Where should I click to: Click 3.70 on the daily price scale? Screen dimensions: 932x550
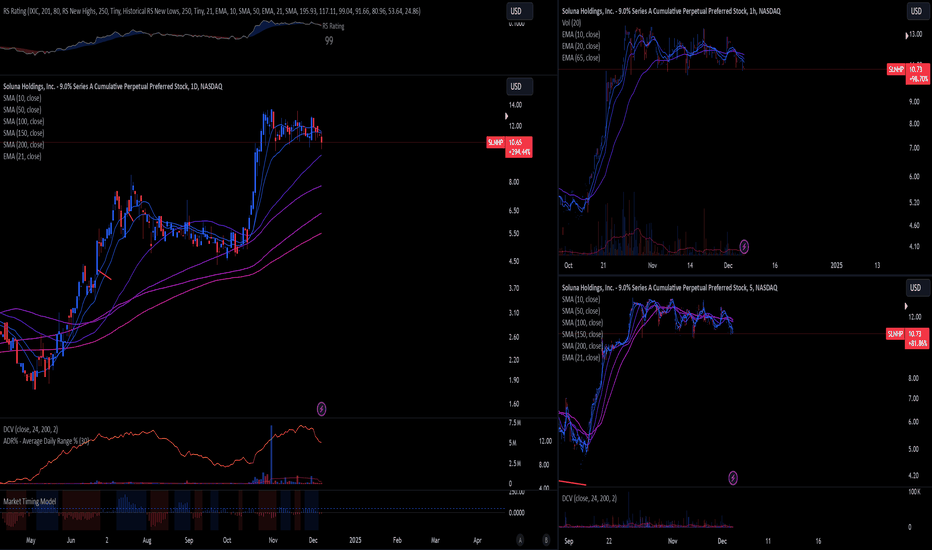(x=514, y=288)
